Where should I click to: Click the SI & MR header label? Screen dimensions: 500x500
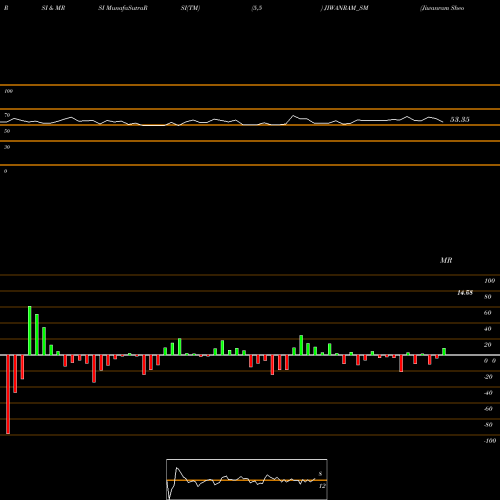pyautogui.click(x=53, y=8)
